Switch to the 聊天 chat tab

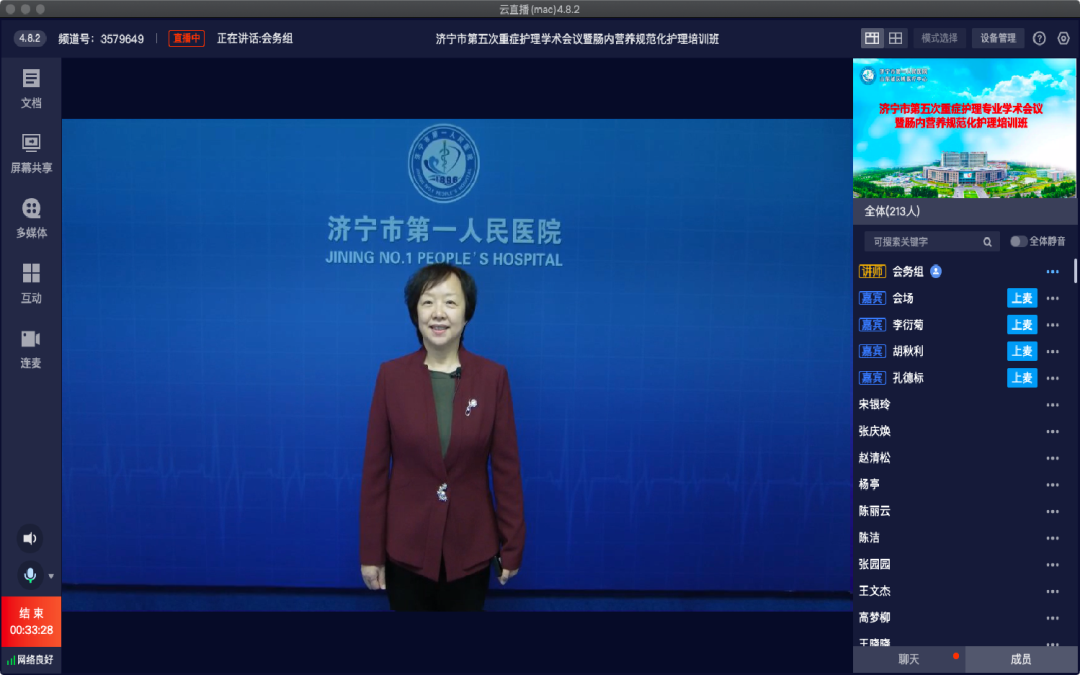coord(909,660)
